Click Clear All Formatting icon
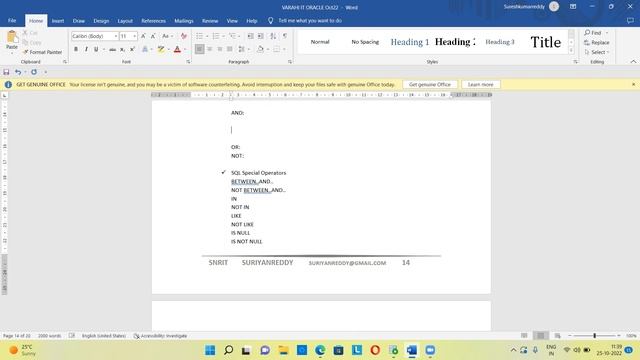The width and height of the screenshot is (640, 360). (x=184, y=36)
